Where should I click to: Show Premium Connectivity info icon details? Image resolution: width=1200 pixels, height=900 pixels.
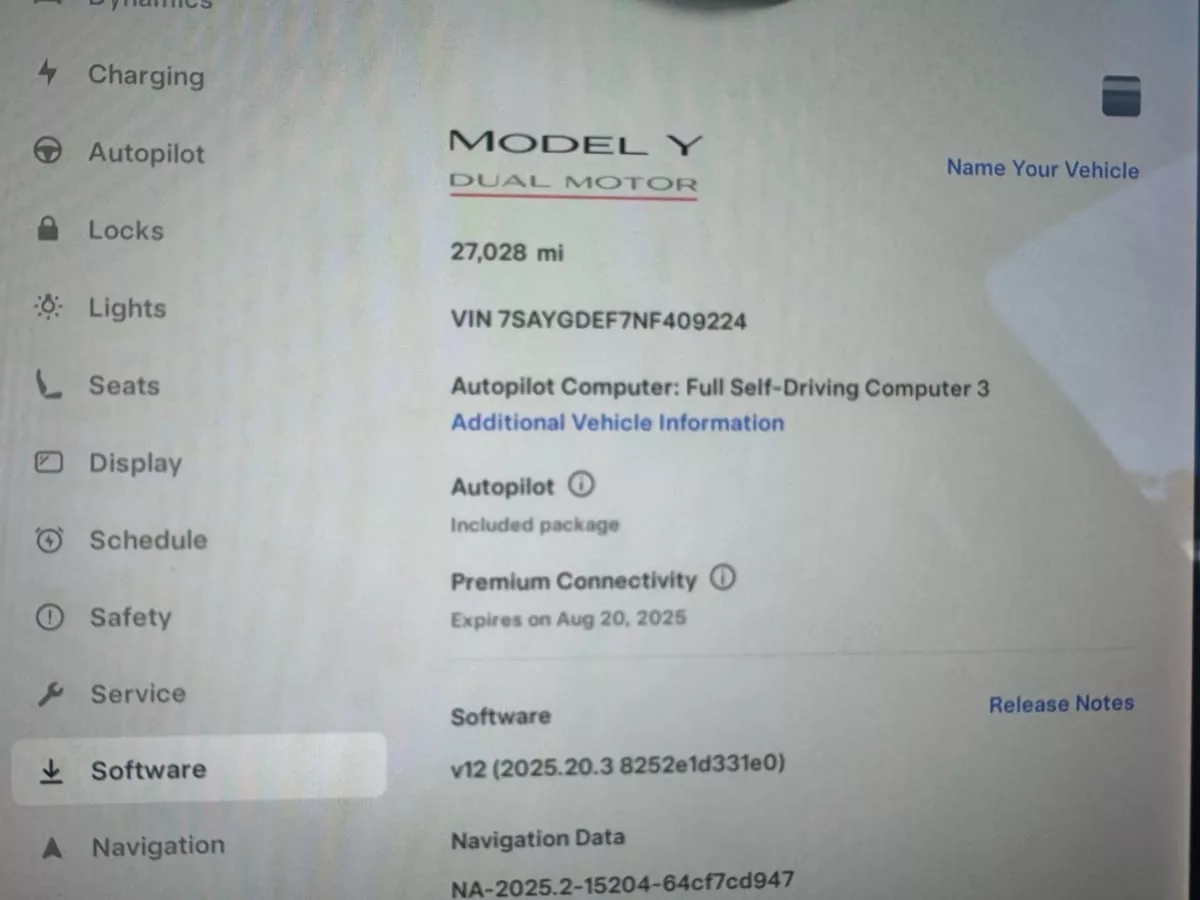722,578
